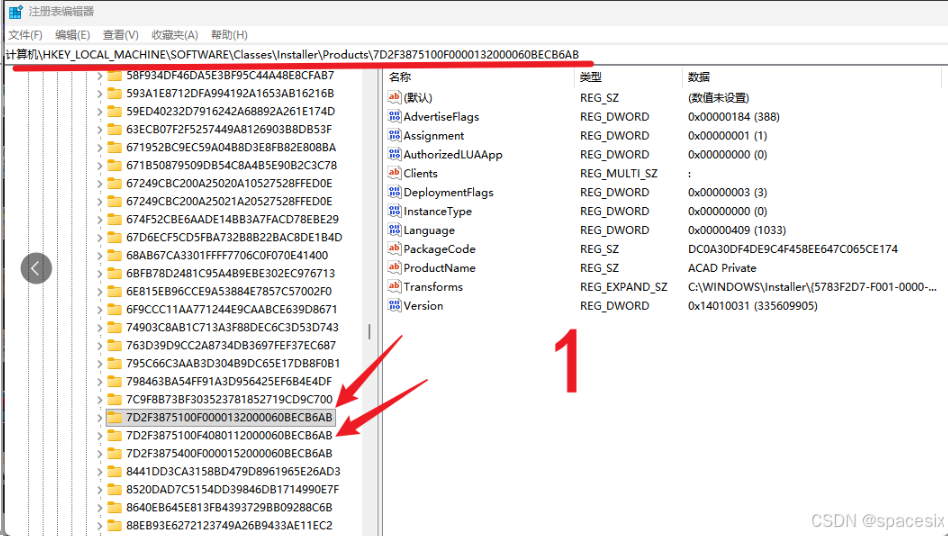Select folder icon of 68AB67CA3301FFFF7706C0F070E41400

pos(114,255)
